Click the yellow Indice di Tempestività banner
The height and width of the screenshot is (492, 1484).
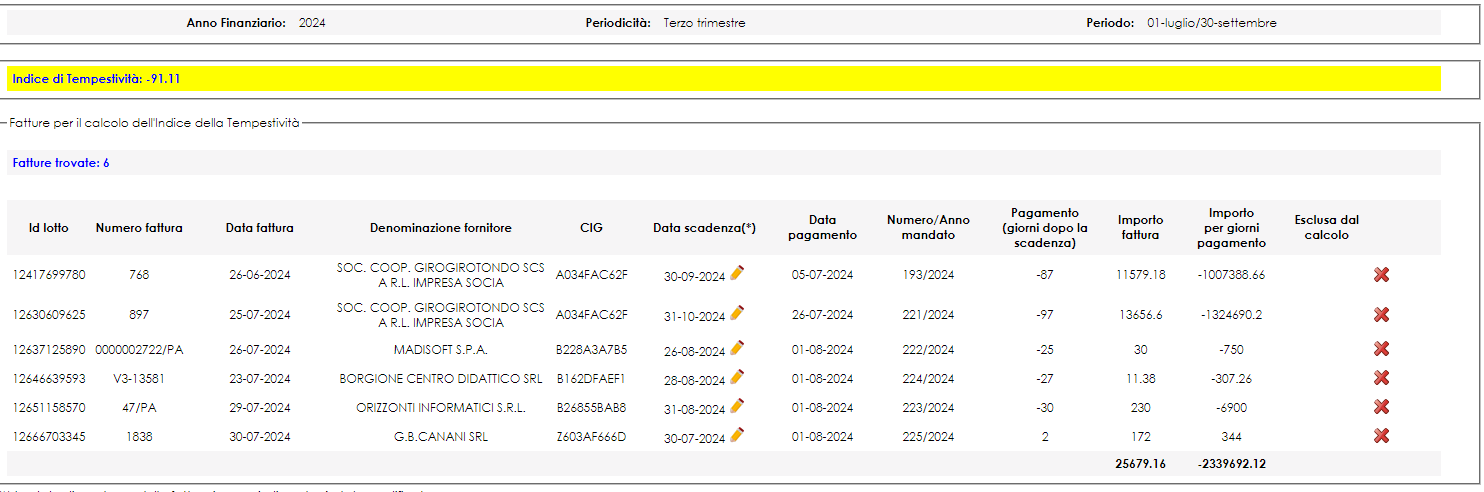(724, 79)
